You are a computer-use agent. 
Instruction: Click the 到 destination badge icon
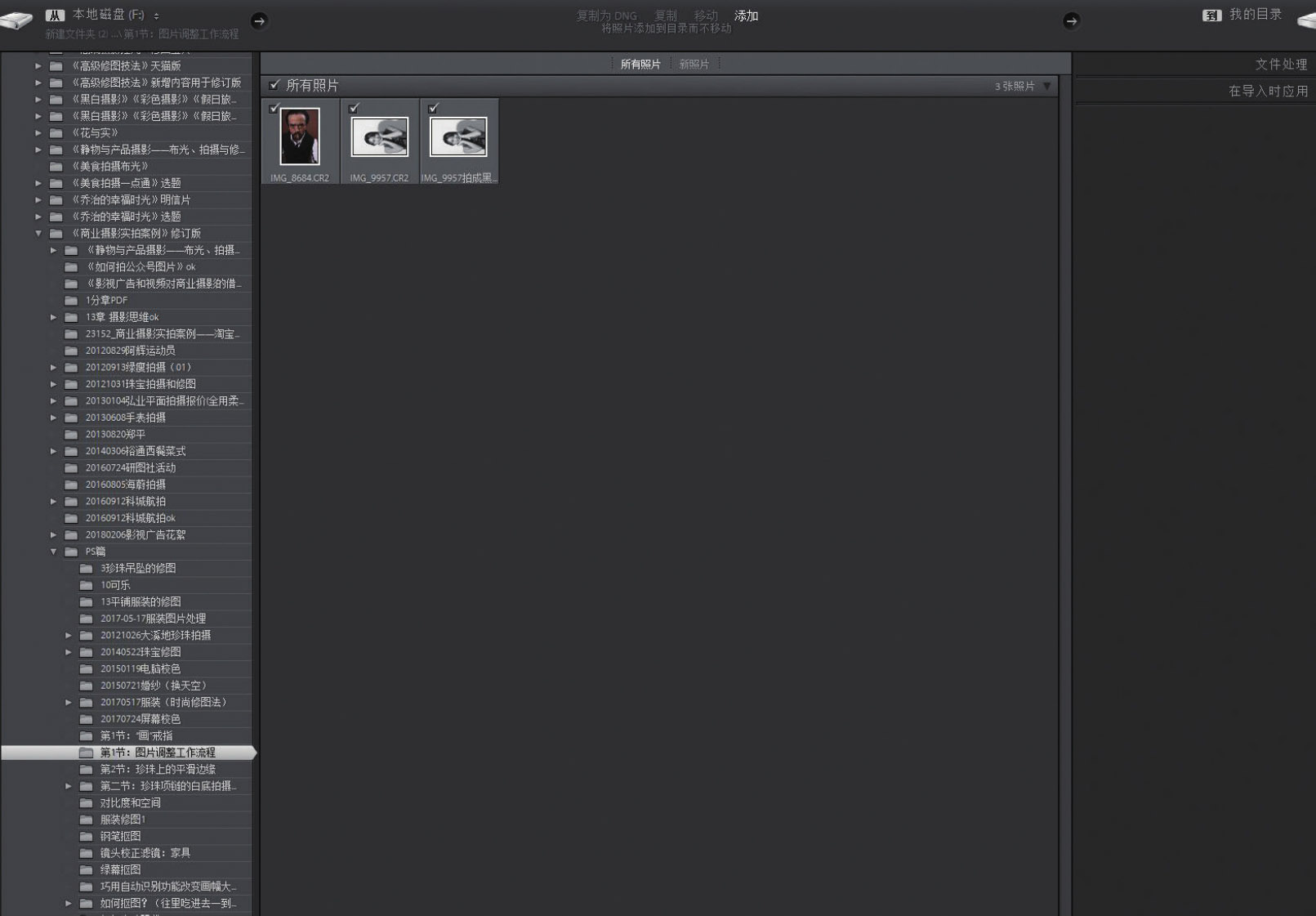(1211, 16)
